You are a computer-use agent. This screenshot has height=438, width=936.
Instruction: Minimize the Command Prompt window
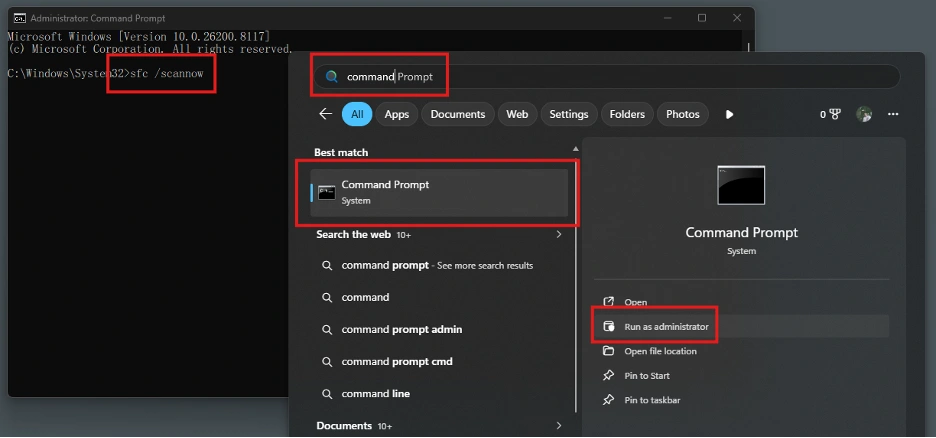coord(667,18)
